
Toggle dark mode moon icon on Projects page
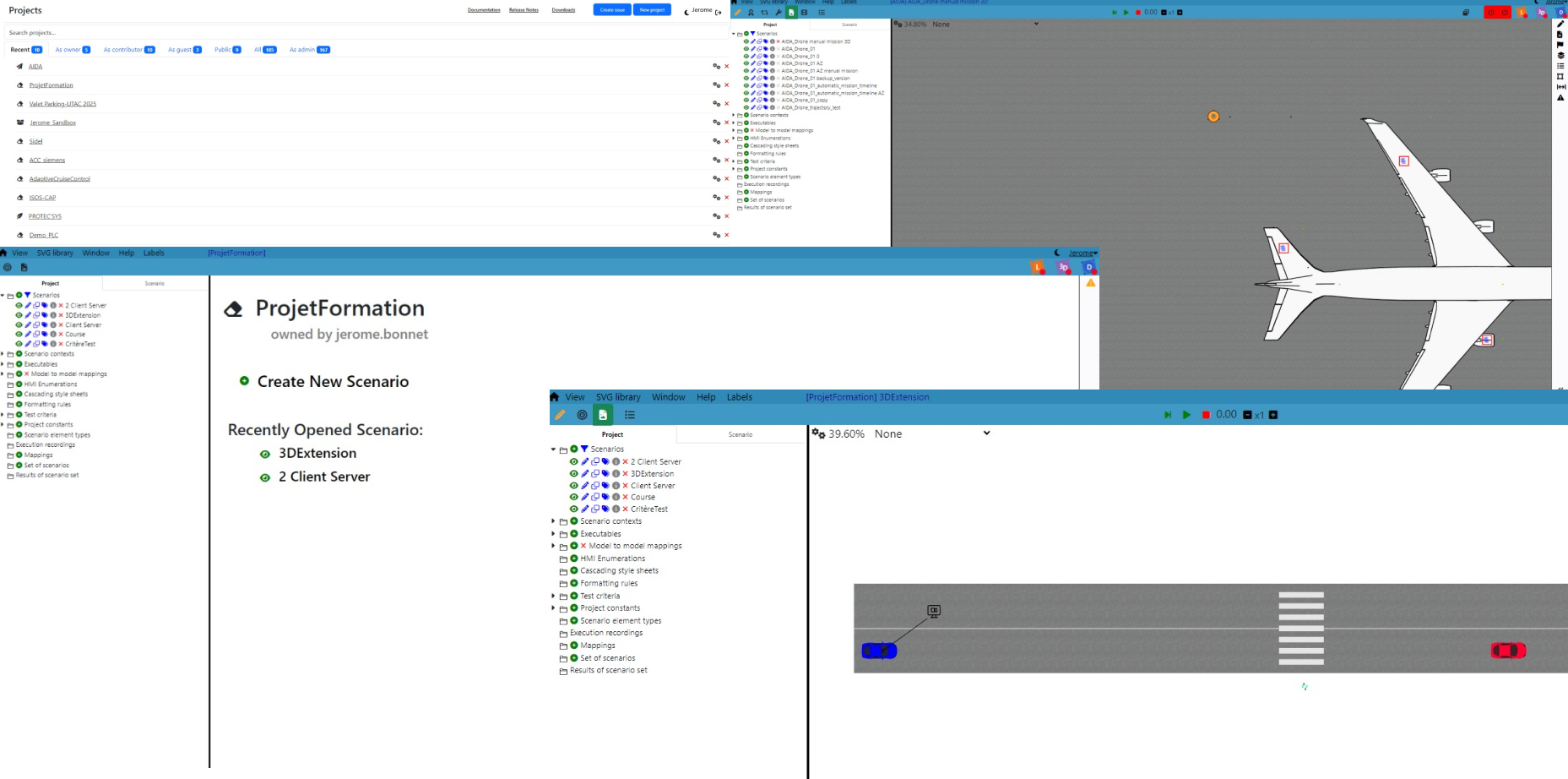(686, 11)
